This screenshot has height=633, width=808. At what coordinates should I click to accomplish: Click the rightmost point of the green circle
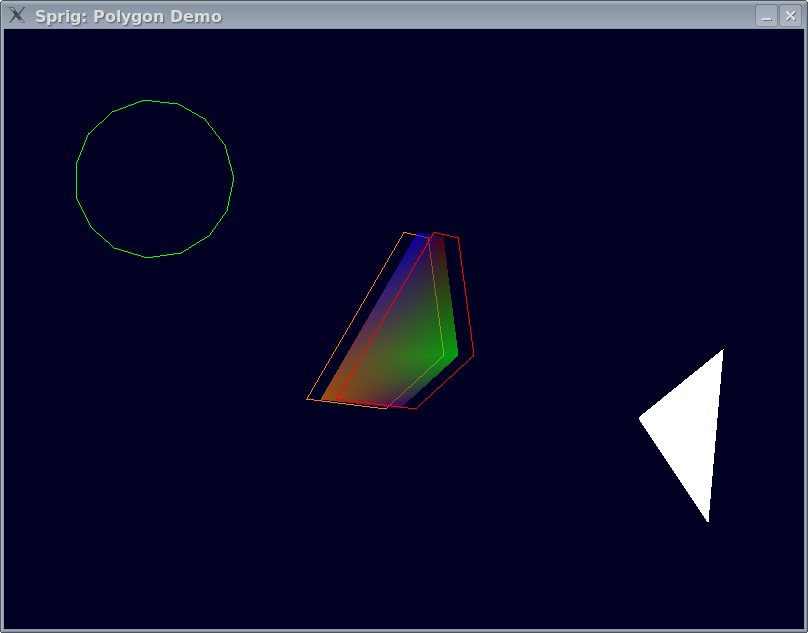click(233, 179)
